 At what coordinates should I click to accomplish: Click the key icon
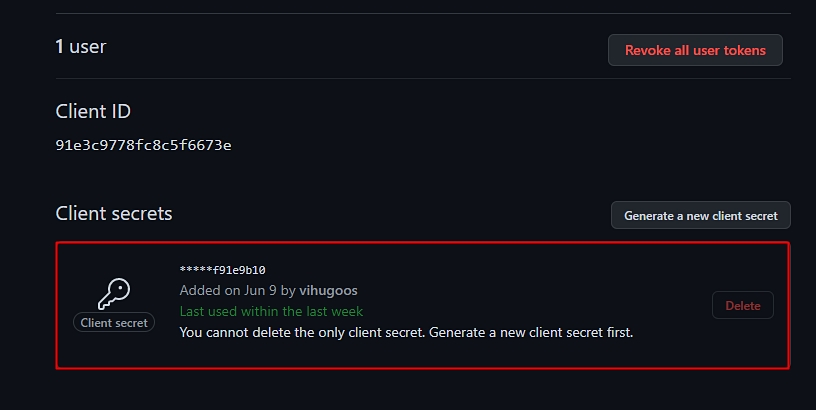click(x=114, y=294)
